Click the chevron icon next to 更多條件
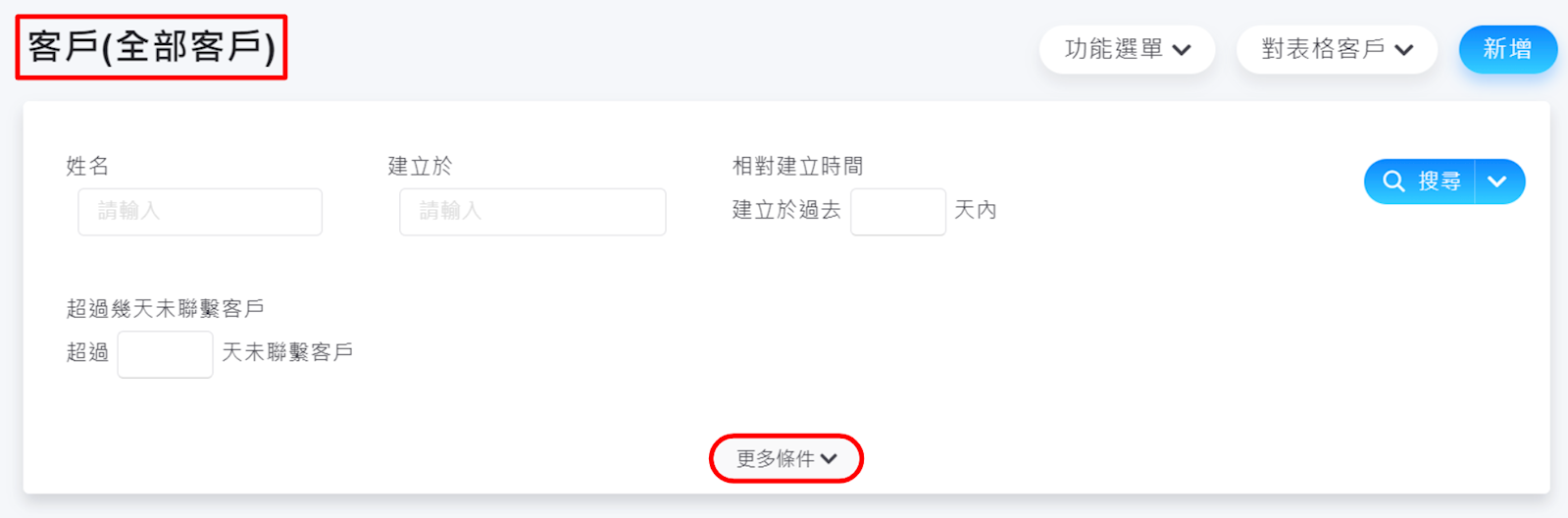 point(830,458)
